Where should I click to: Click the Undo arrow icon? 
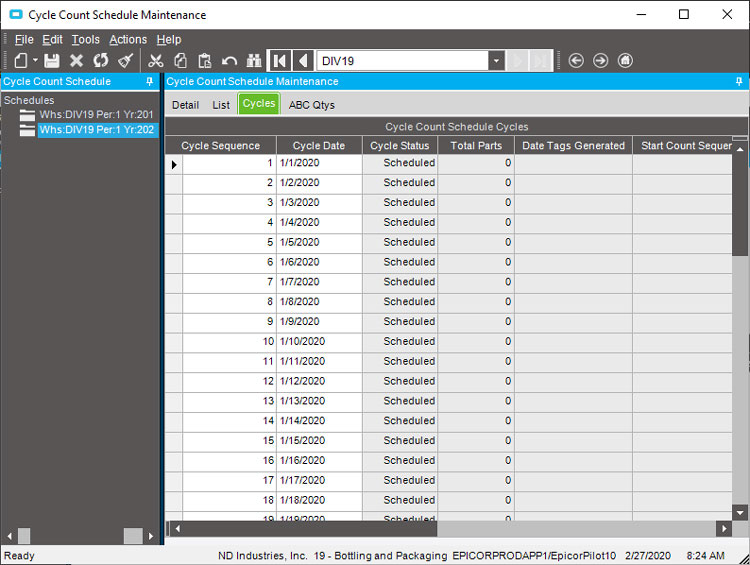229,61
